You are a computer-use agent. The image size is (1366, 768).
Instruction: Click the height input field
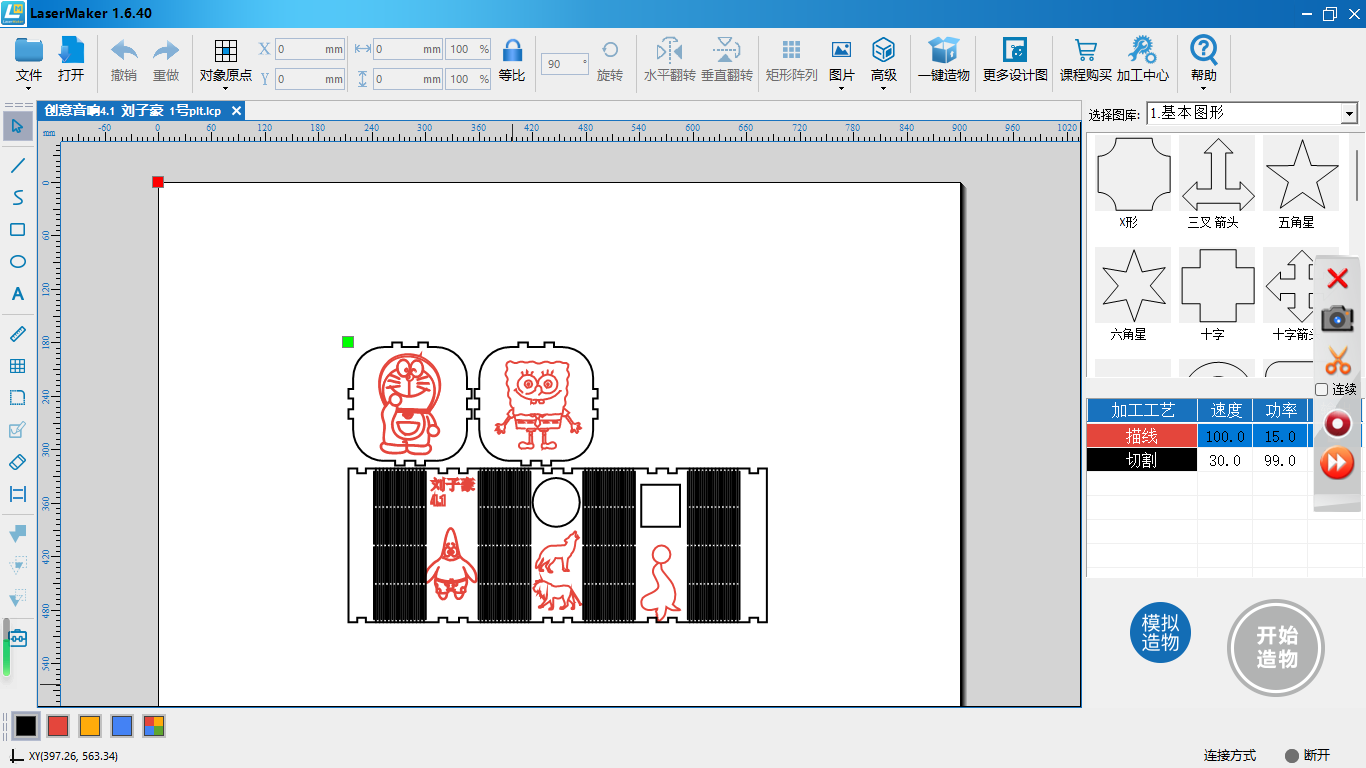pos(408,78)
